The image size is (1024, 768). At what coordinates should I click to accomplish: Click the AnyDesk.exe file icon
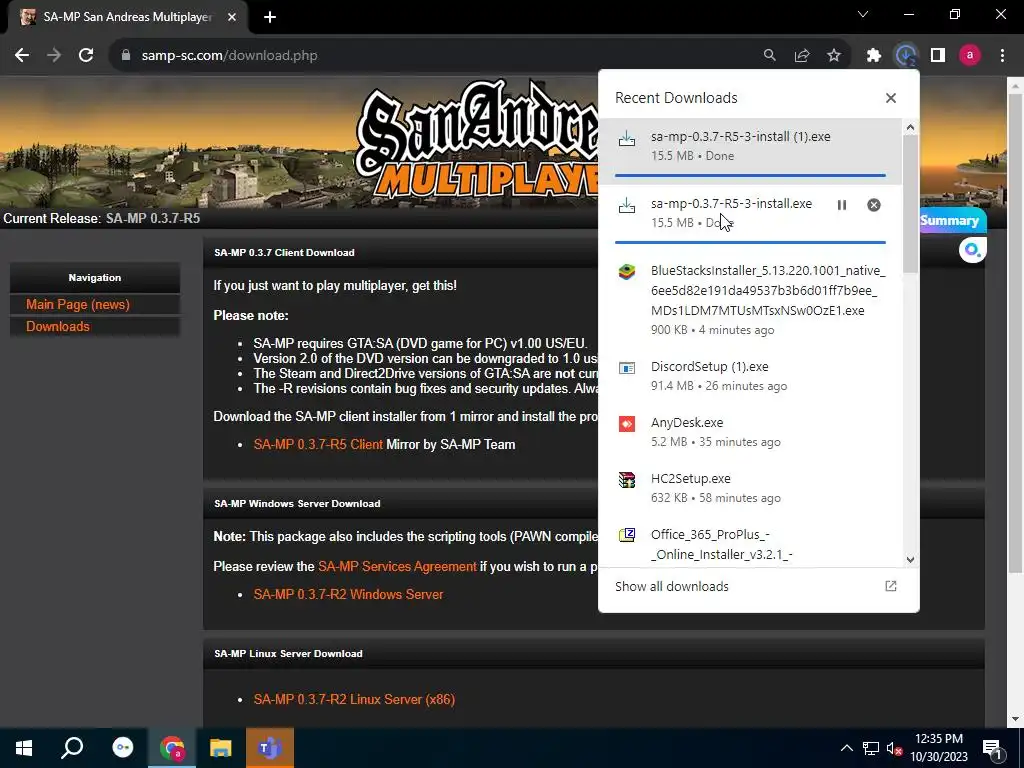pos(627,424)
